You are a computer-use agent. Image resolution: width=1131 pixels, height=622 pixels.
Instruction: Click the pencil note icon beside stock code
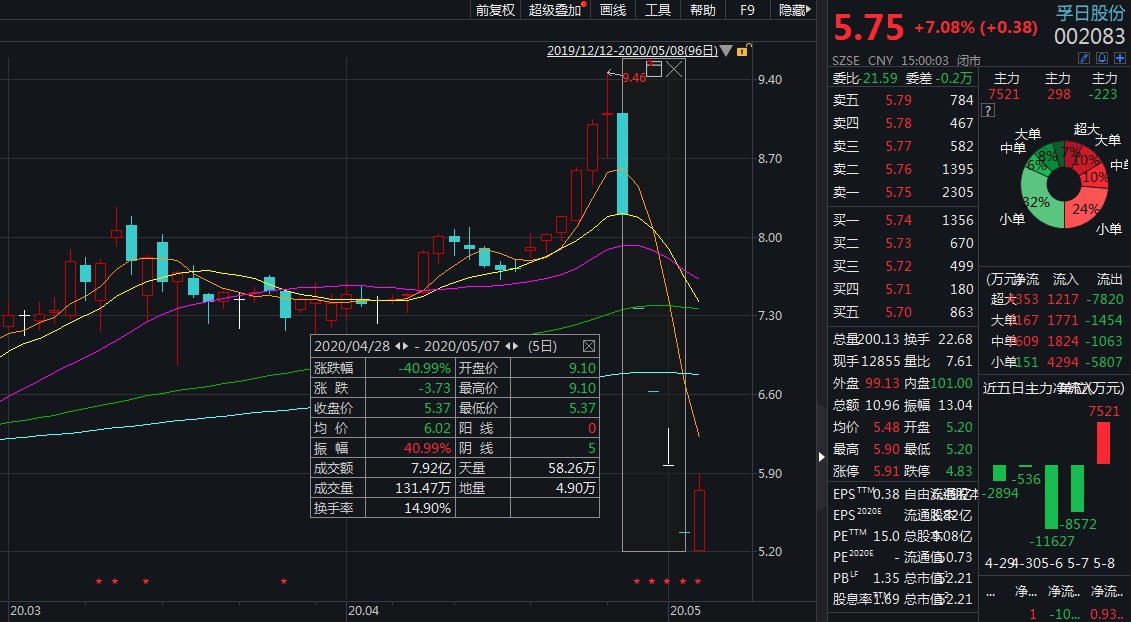[x=1085, y=60]
